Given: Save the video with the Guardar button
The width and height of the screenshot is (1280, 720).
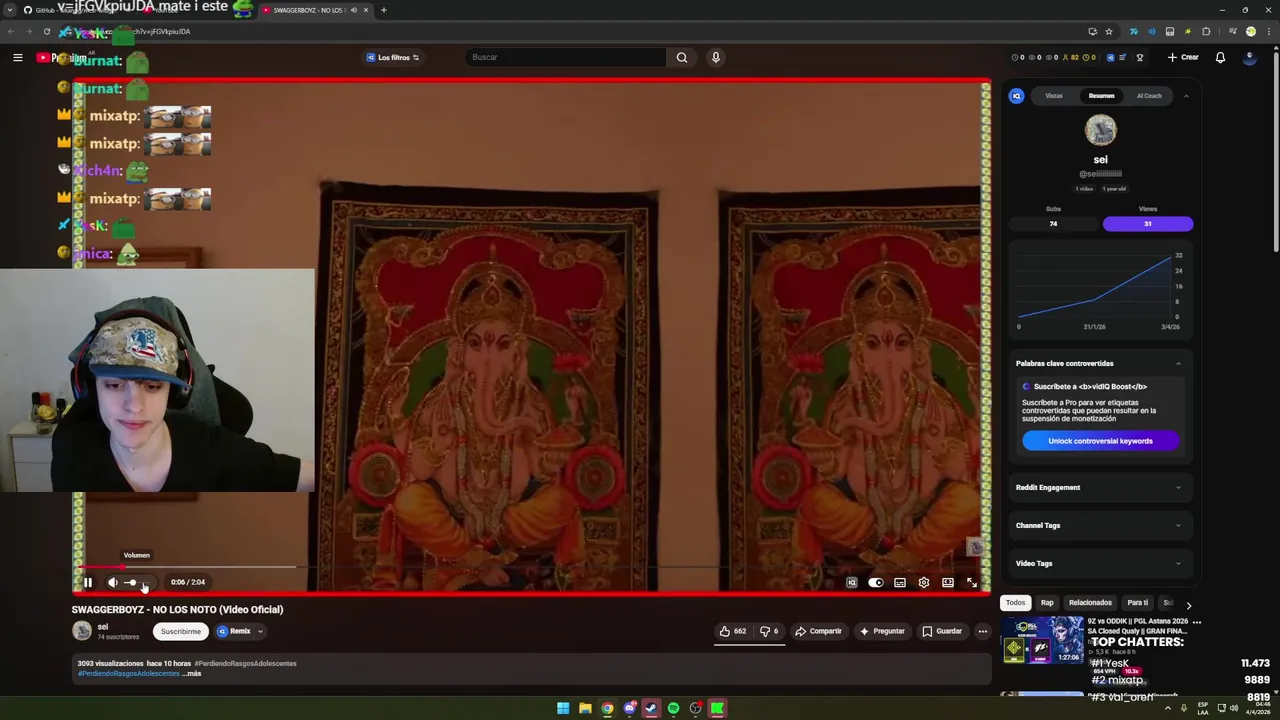Looking at the screenshot, I should (x=942, y=631).
